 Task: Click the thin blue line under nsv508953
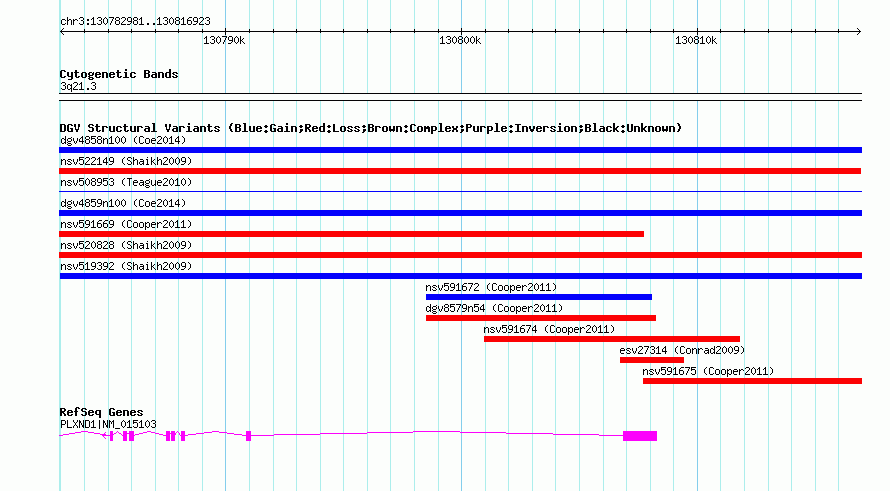(x=460, y=192)
